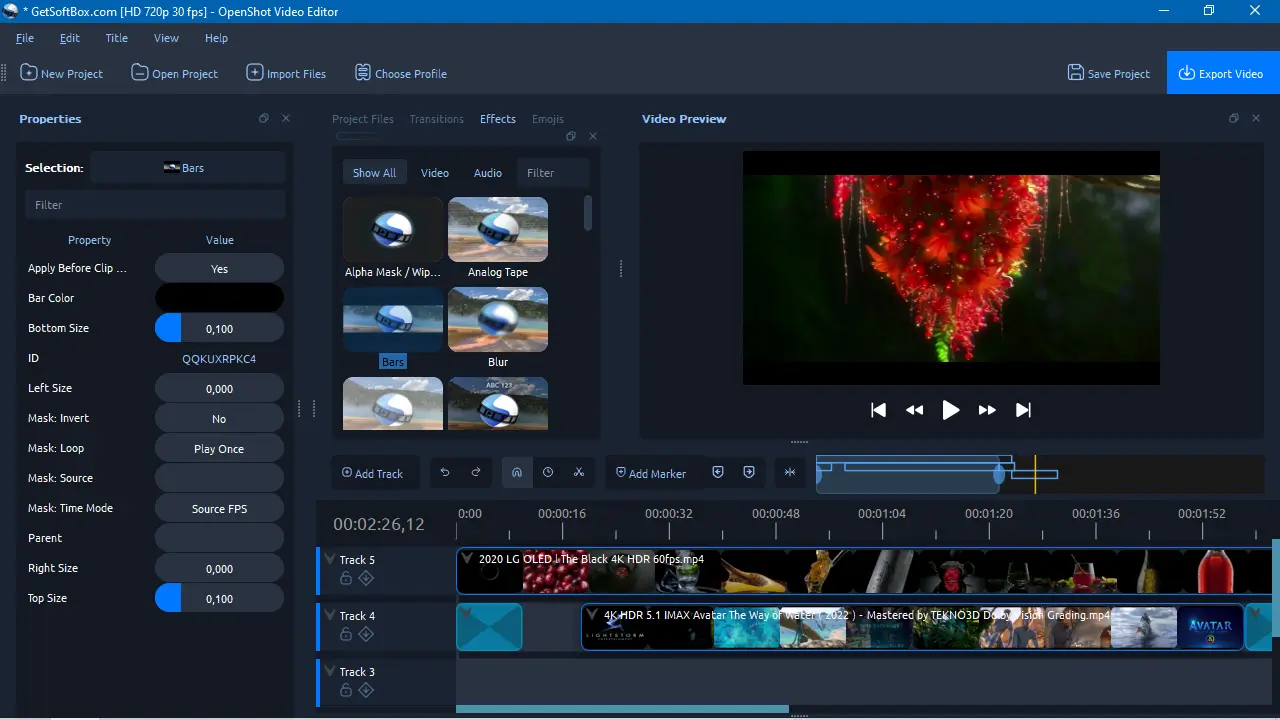Show all effects with Show All
The height and width of the screenshot is (720, 1280).
coord(374,173)
